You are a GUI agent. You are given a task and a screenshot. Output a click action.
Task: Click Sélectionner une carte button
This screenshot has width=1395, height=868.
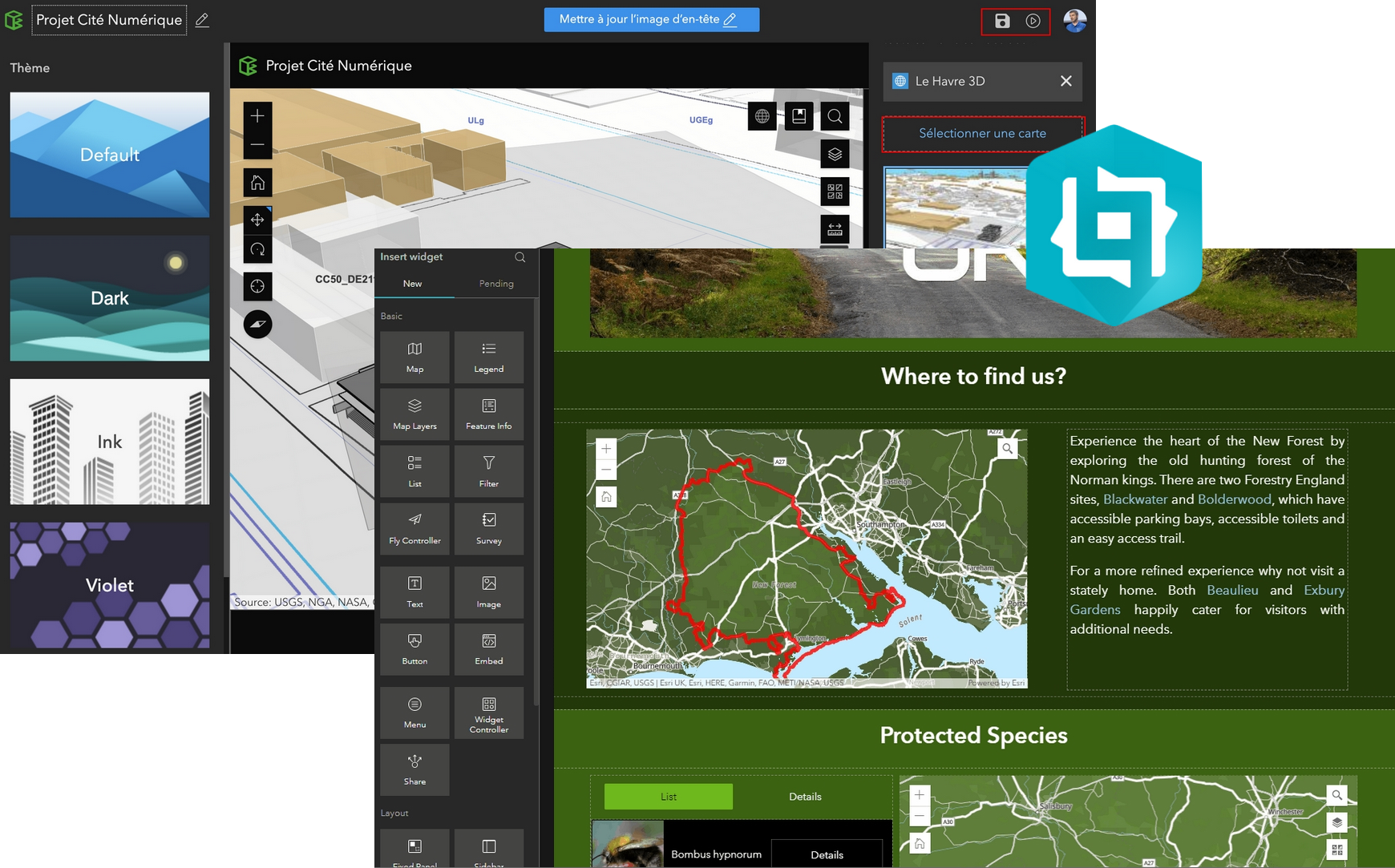tap(983, 134)
